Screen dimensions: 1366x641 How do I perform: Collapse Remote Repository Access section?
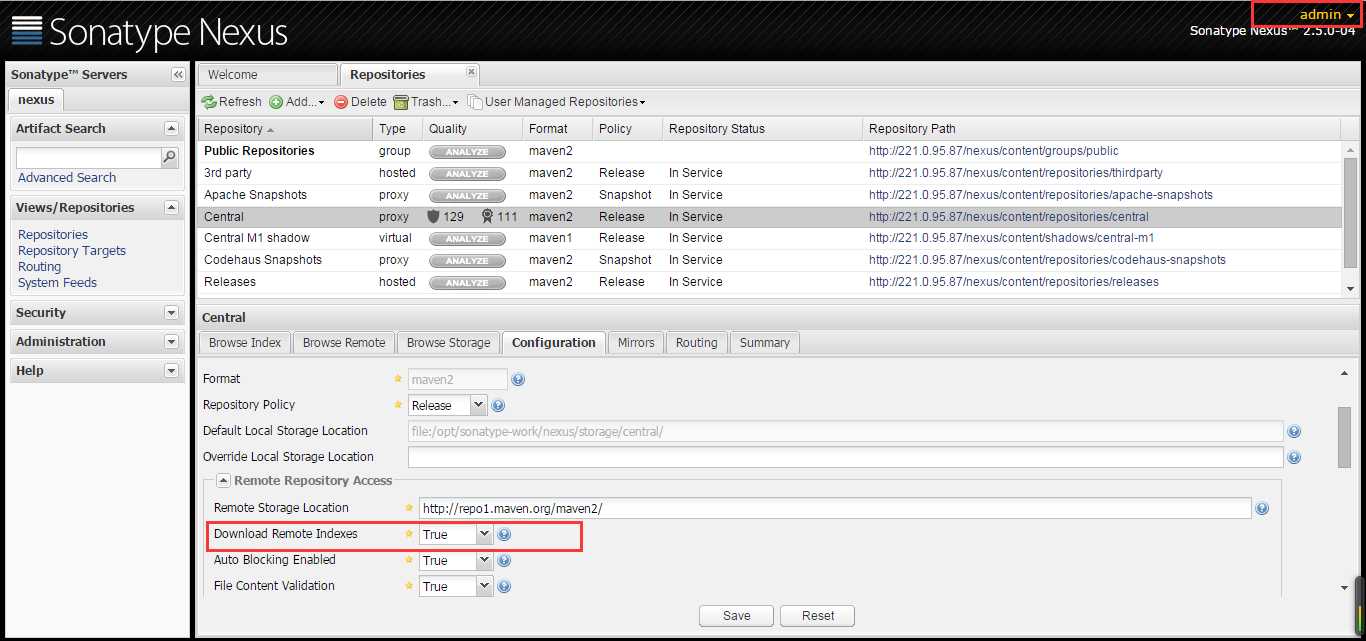(223, 481)
